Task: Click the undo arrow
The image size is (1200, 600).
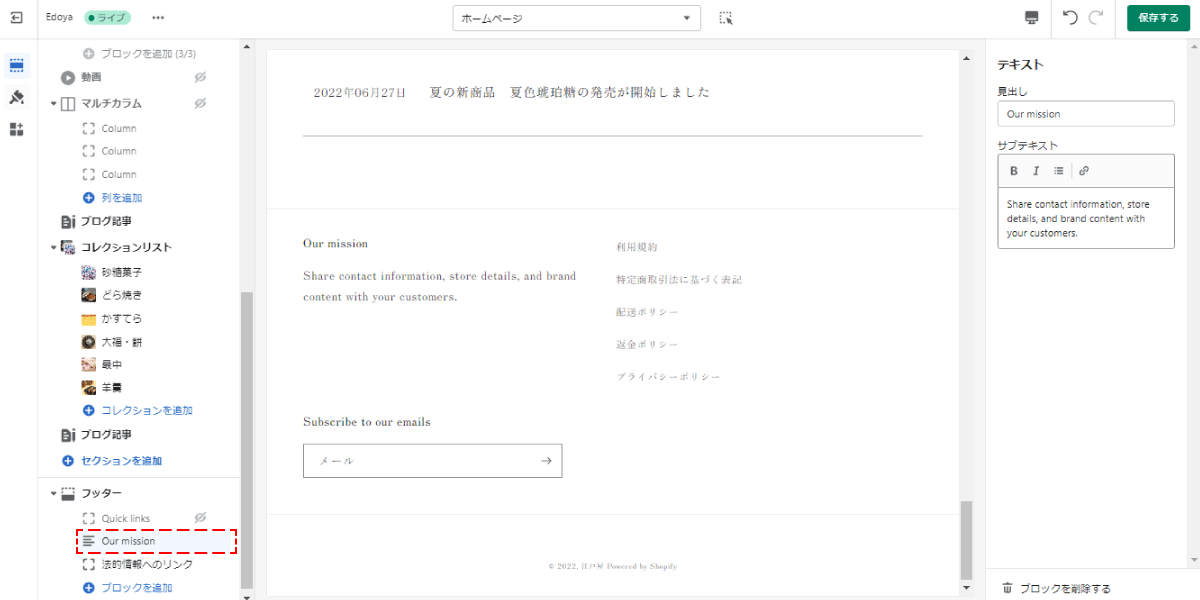Action: click(x=1070, y=18)
